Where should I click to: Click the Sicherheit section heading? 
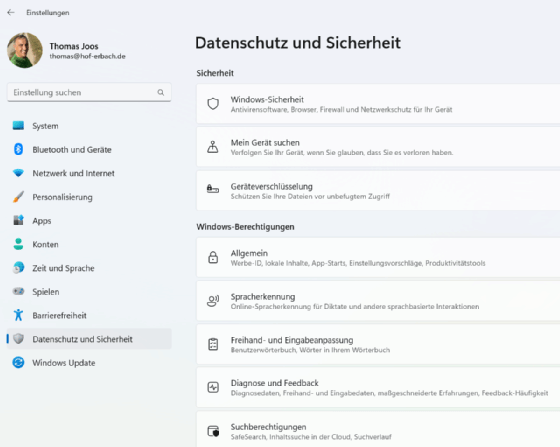pos(215,73)
